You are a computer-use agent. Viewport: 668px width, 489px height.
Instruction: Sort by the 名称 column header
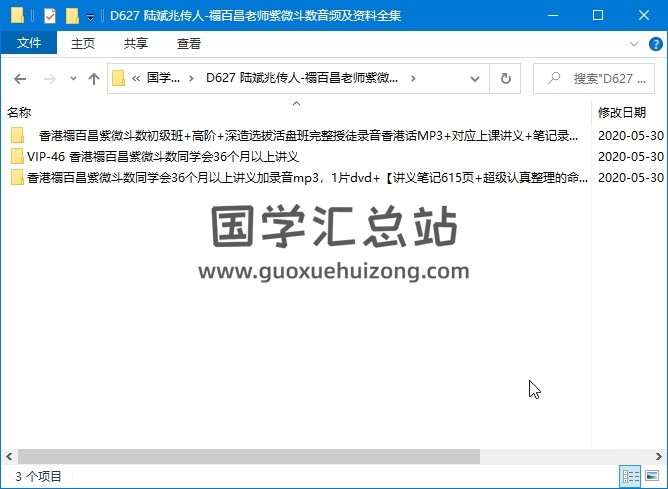19,112
